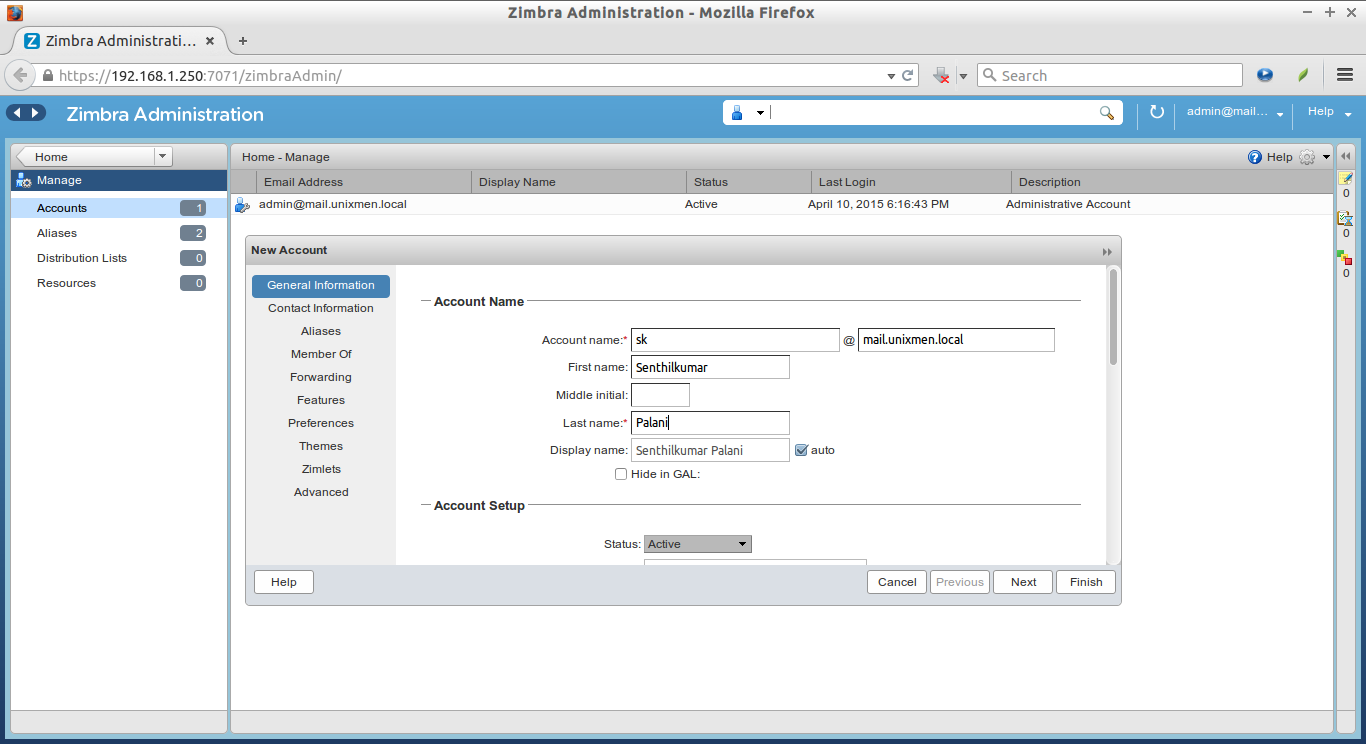Open the gear settings icon
The height and width of the screenshot is (744, 1366).
tap(1307, 157)
